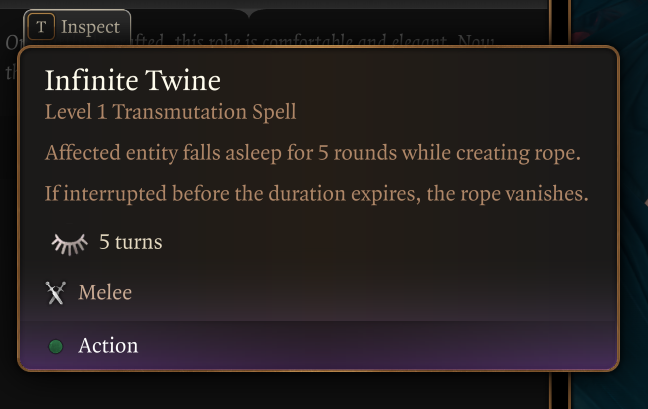This screenshot has width=648, height=409.
Task: Click the word 'rope.' ending the first description line
Action: click(557, 155)
